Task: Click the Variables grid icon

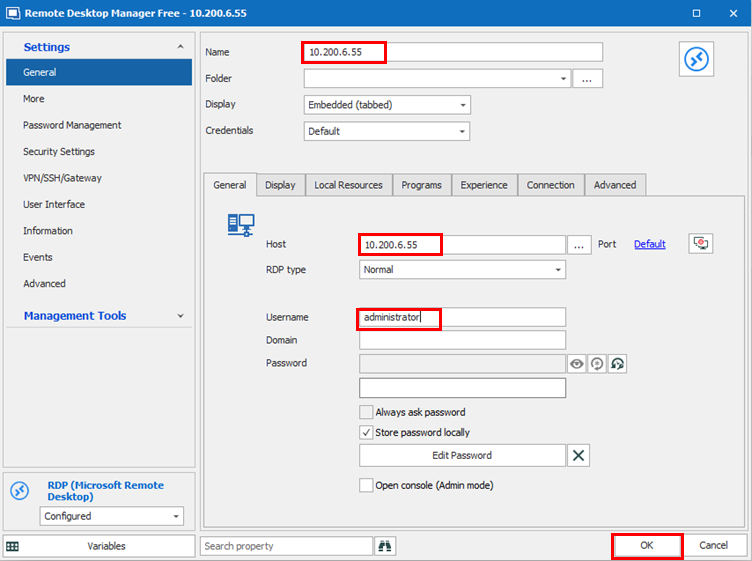Action: (12, 546)
